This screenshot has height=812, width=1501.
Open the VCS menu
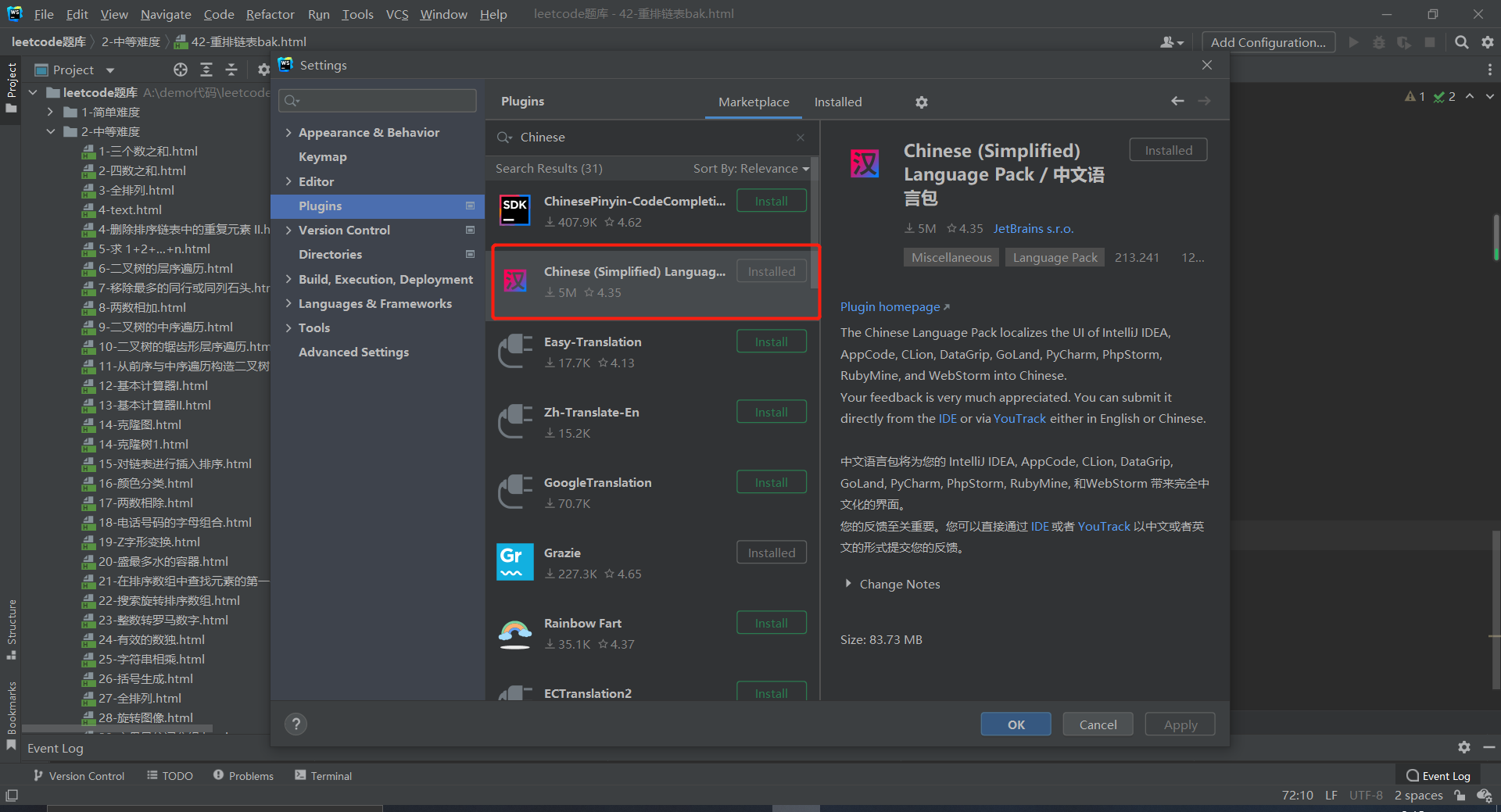pos(397,14)
